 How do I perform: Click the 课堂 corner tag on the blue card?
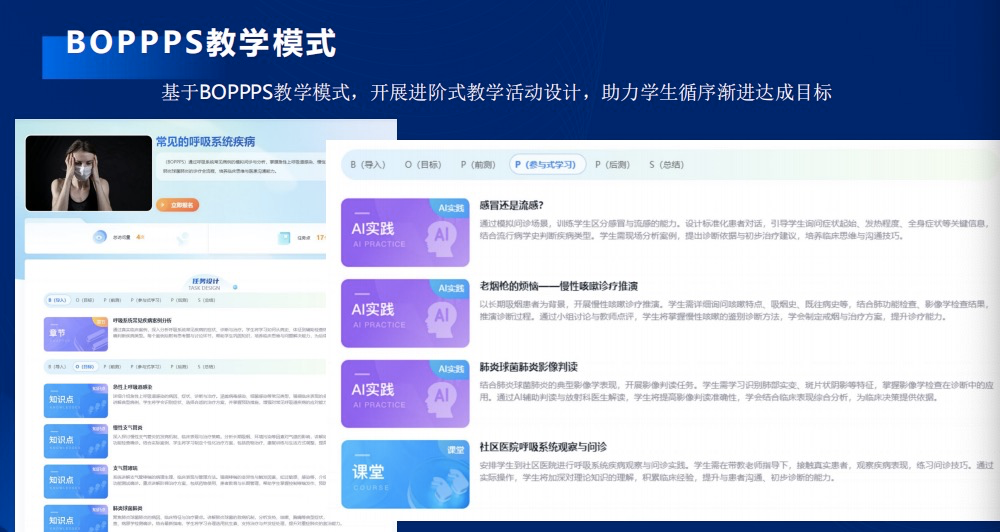(454, 449)
